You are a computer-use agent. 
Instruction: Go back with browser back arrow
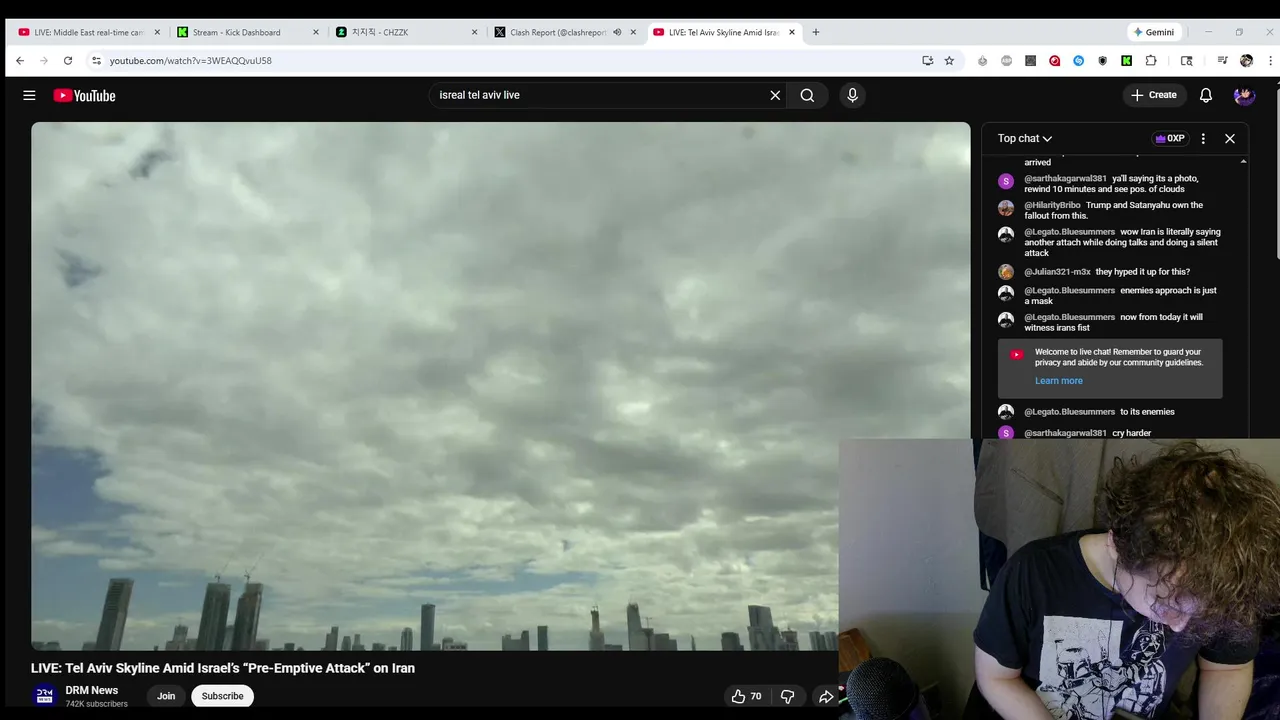pyautogui.click(x=20, y=60)
